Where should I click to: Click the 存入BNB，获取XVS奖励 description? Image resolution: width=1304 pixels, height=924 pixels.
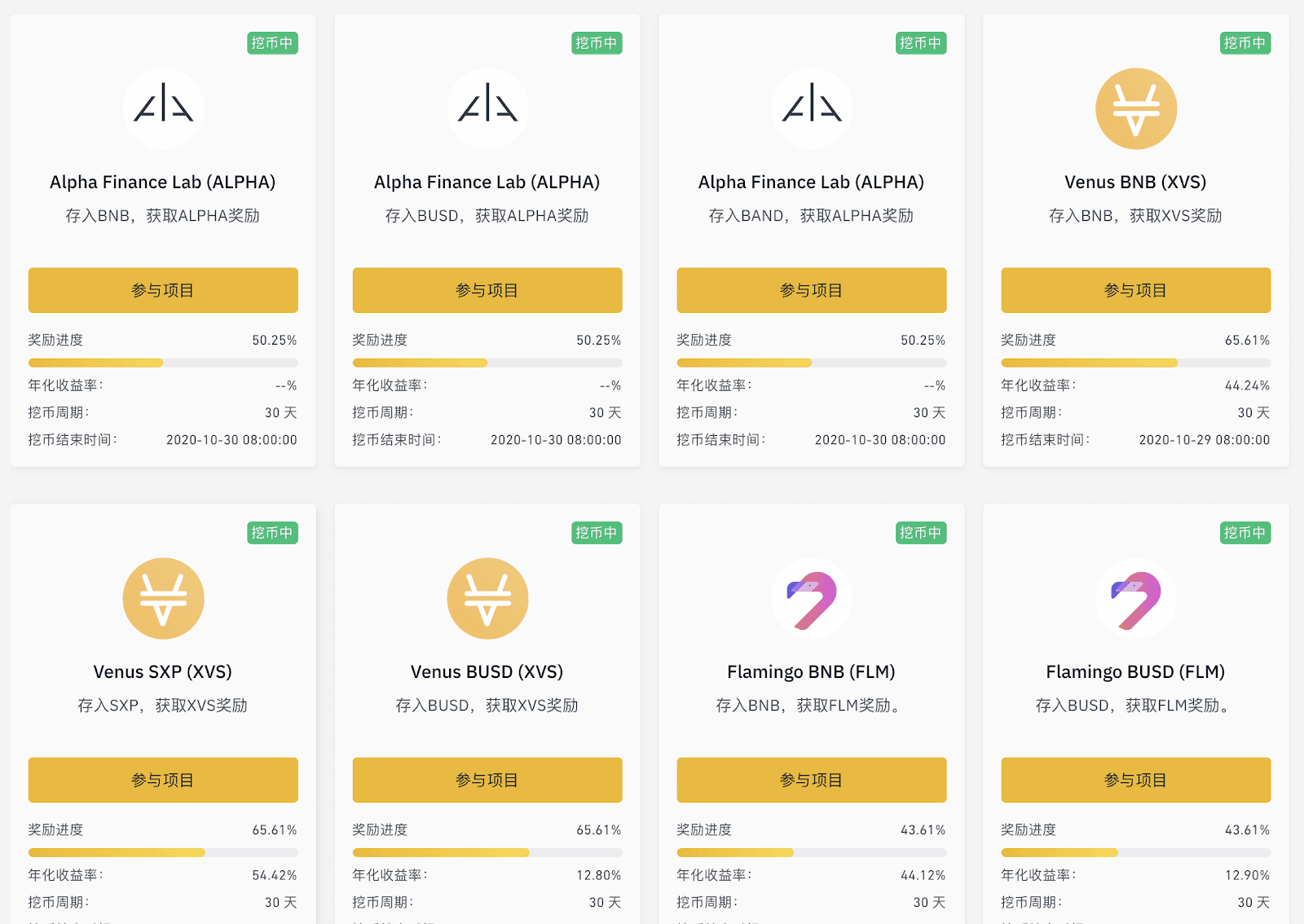tap(1136, 216)
